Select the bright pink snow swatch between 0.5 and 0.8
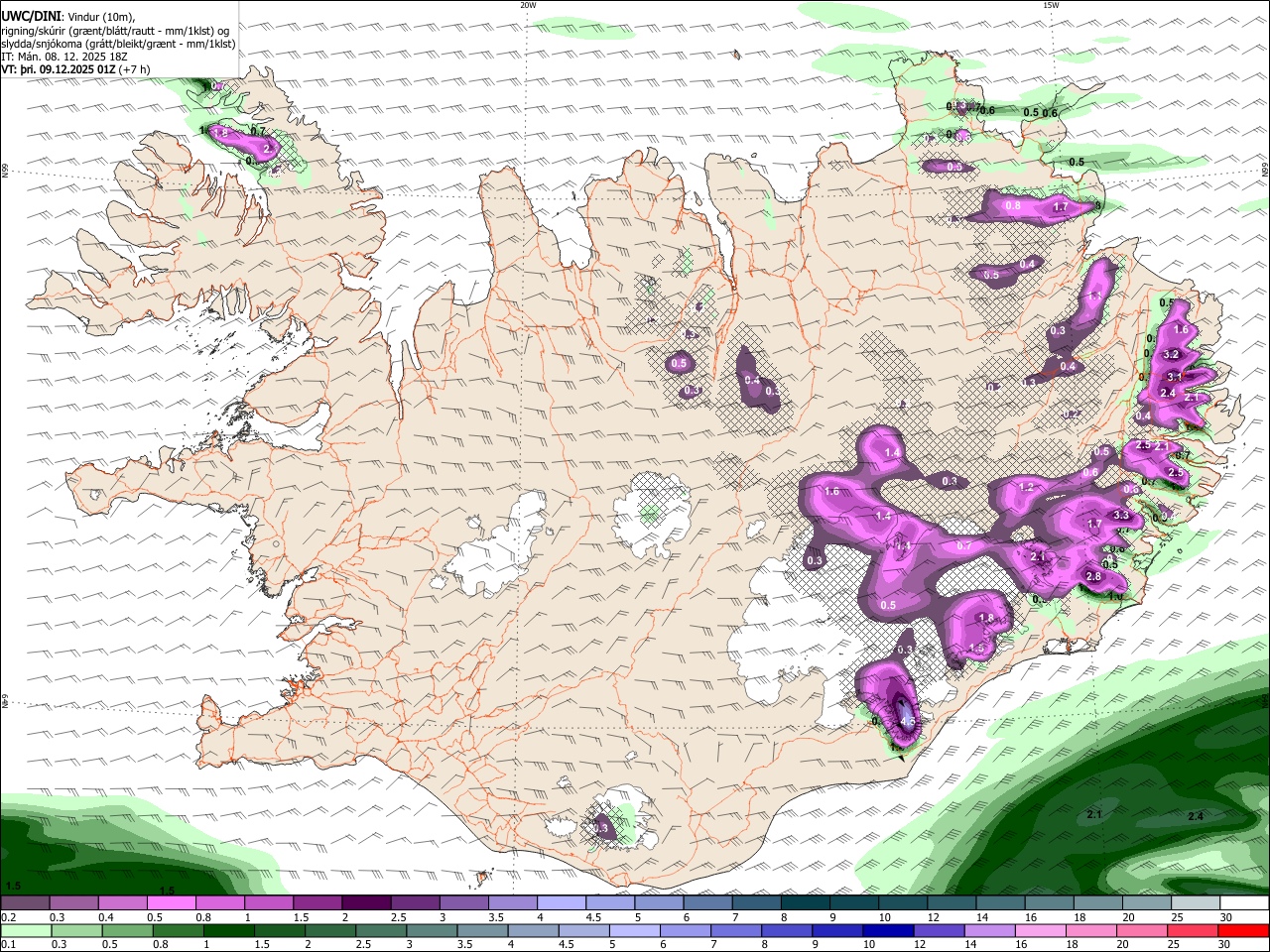Image resolution: width=1270 pixels, height=952 pixels. pos(171,903)
